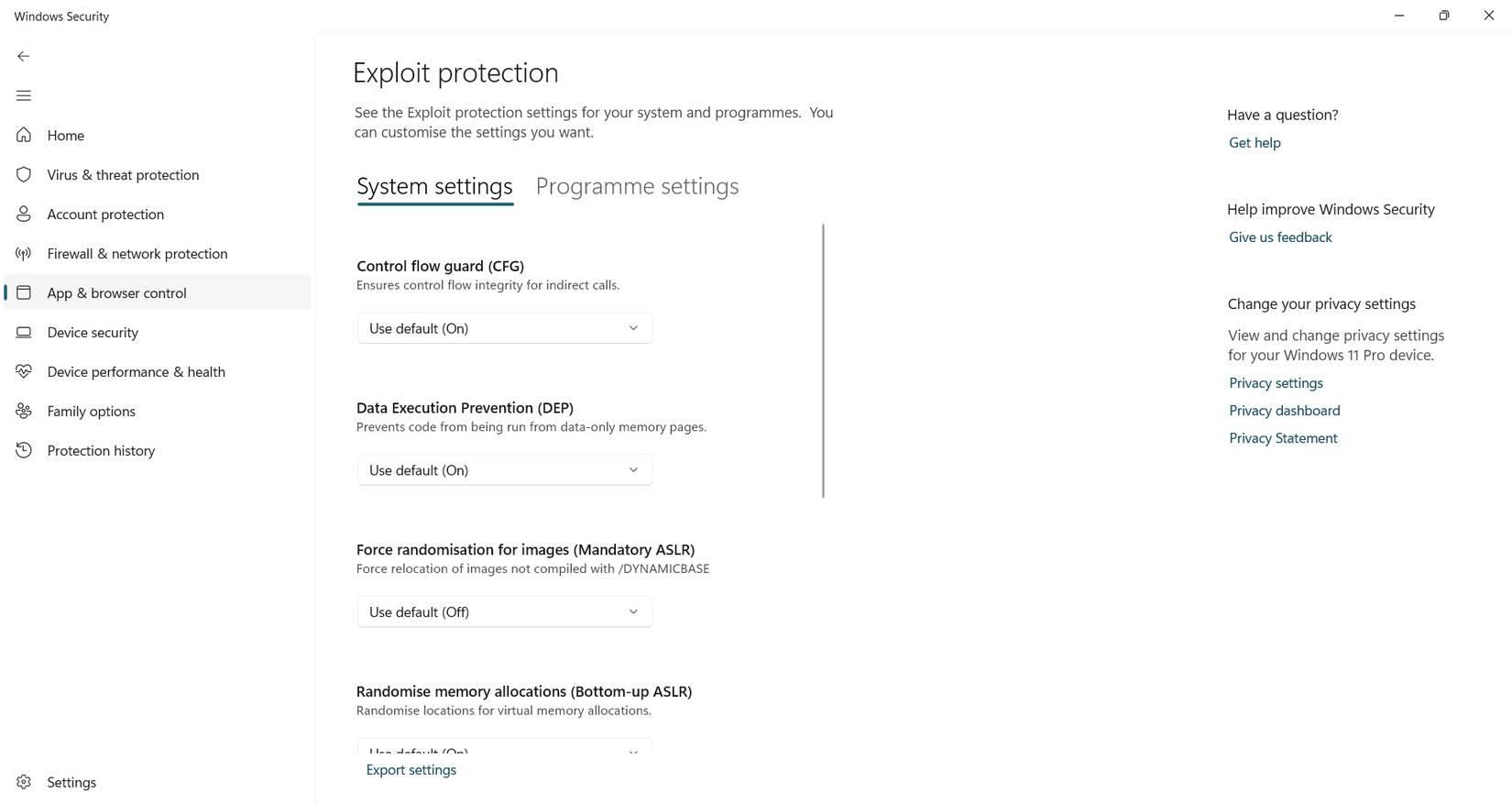Switch to the Programme settings tab

point(637,186)
